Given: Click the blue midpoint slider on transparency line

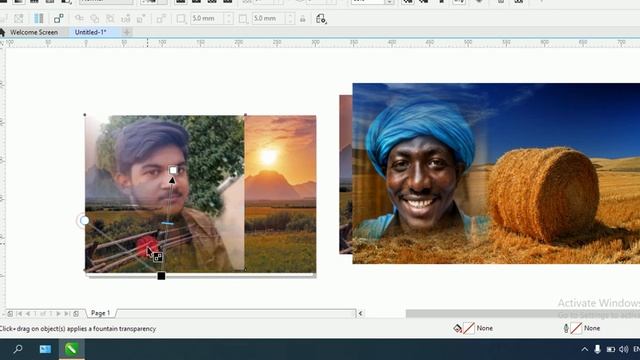Looking at the screenshot, I should coord(167,223).
